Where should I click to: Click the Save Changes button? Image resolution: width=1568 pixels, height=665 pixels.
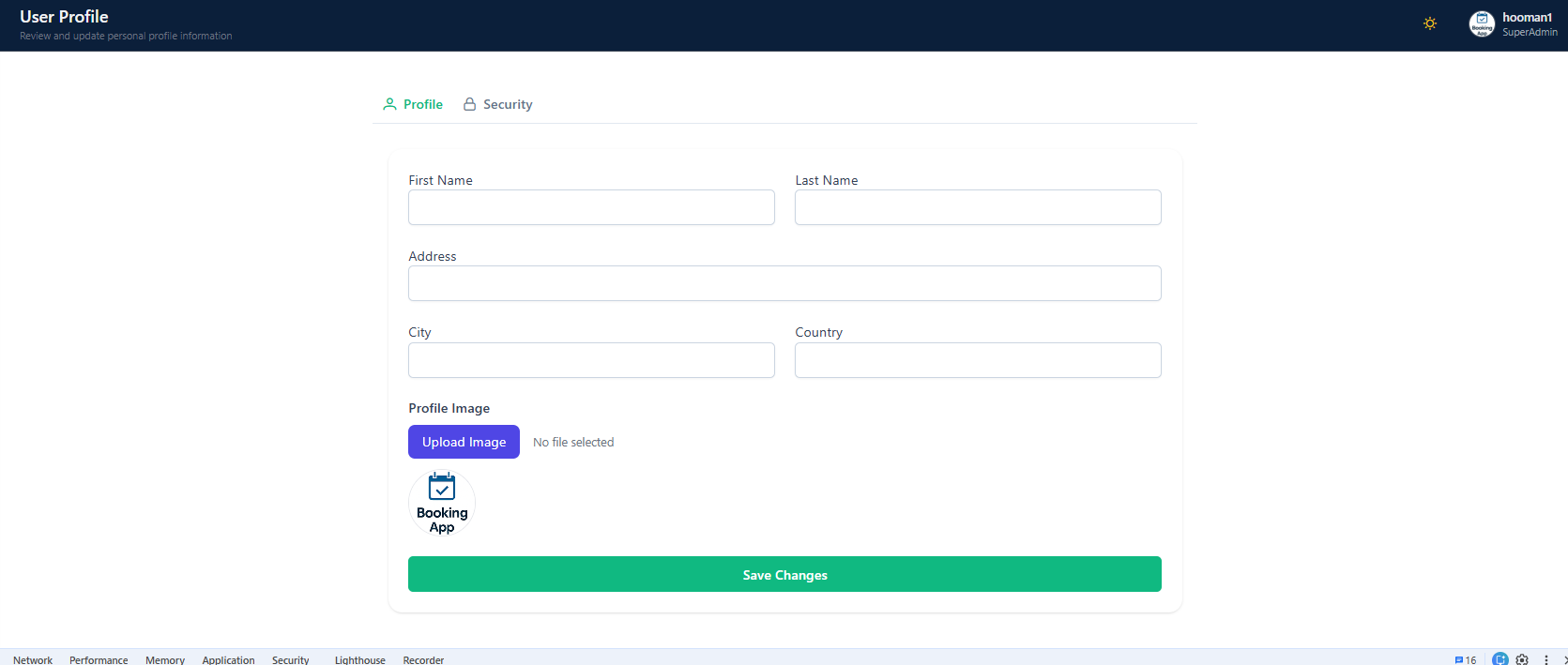[x=784, y=574]
